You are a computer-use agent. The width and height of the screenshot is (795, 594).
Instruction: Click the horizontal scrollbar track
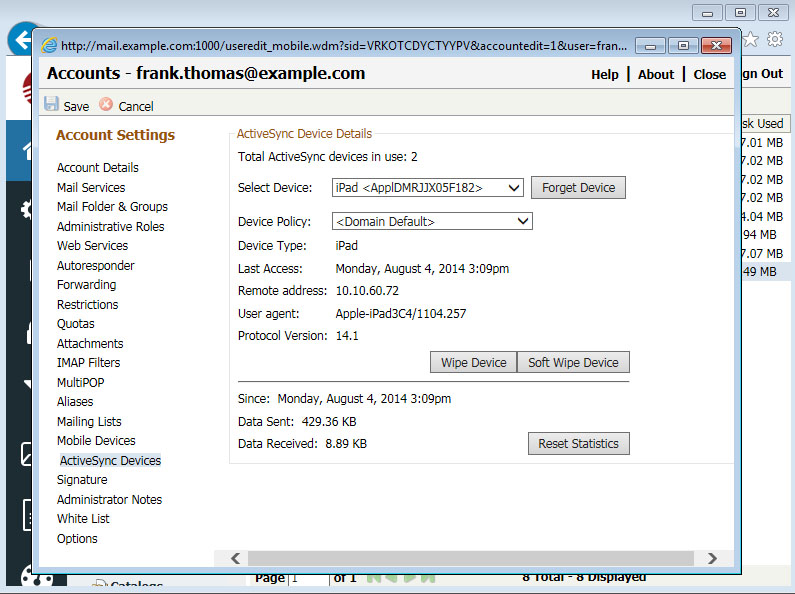470,559
